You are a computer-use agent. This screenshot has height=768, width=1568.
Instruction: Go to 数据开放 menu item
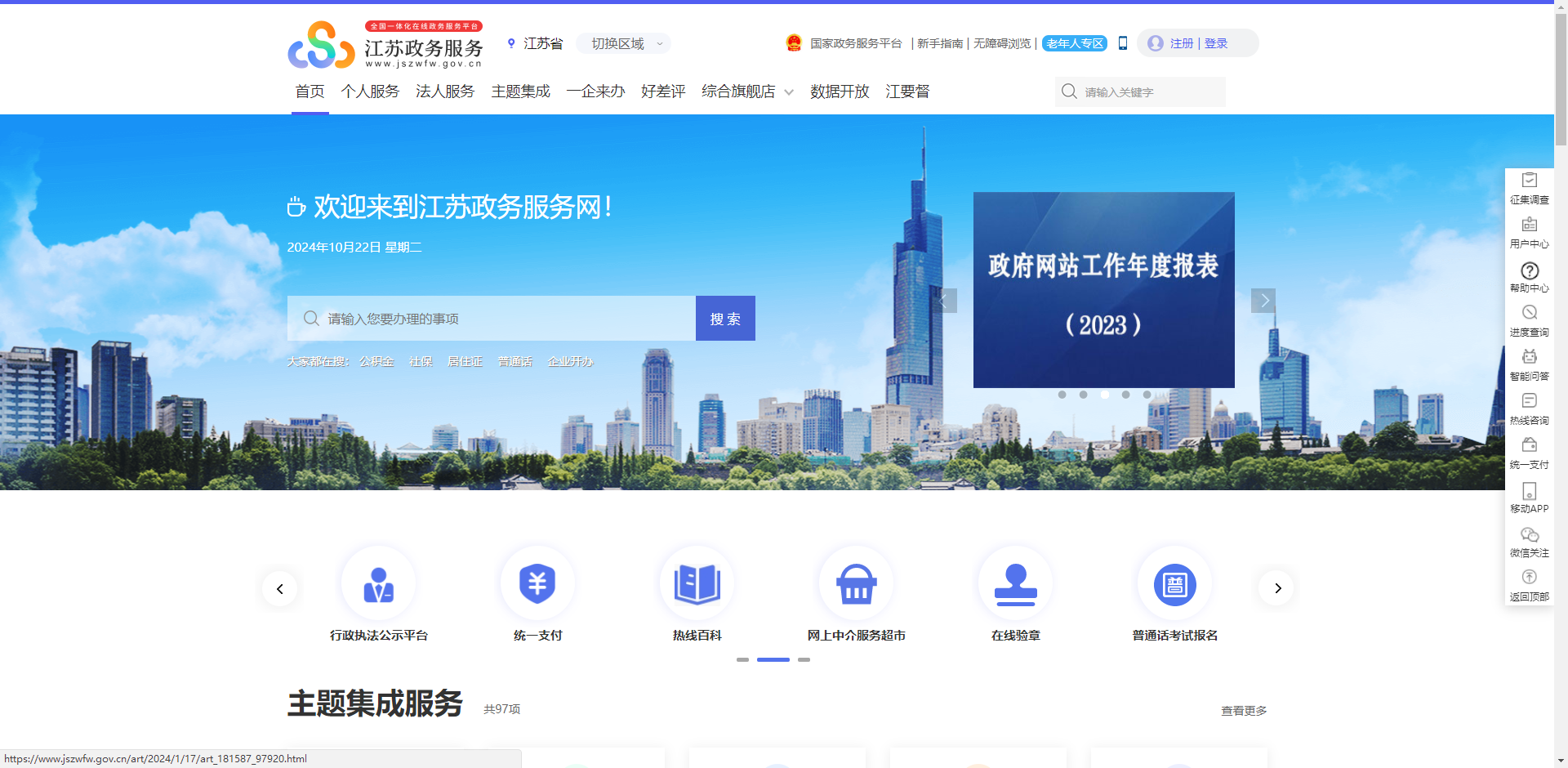pyautogui.click(x=840, y=92)
